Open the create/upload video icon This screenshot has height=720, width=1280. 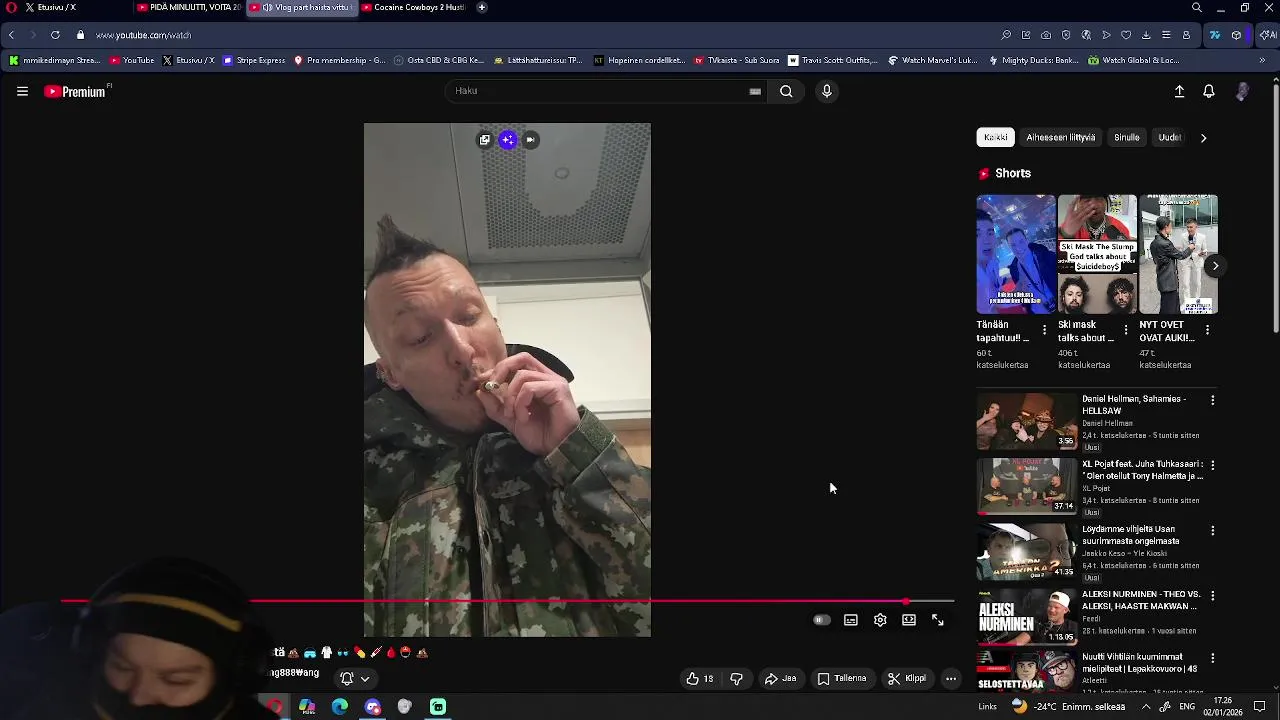click(1179, 91)
